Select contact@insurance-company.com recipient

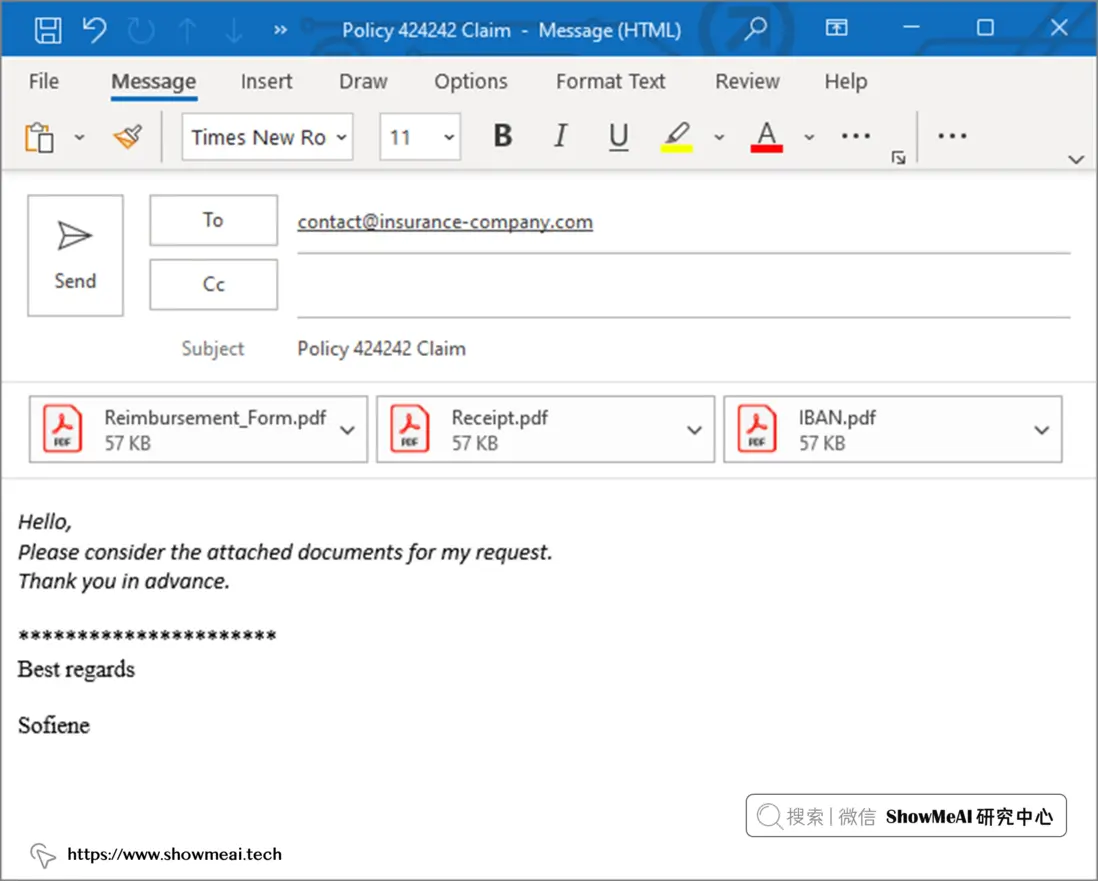445,221
